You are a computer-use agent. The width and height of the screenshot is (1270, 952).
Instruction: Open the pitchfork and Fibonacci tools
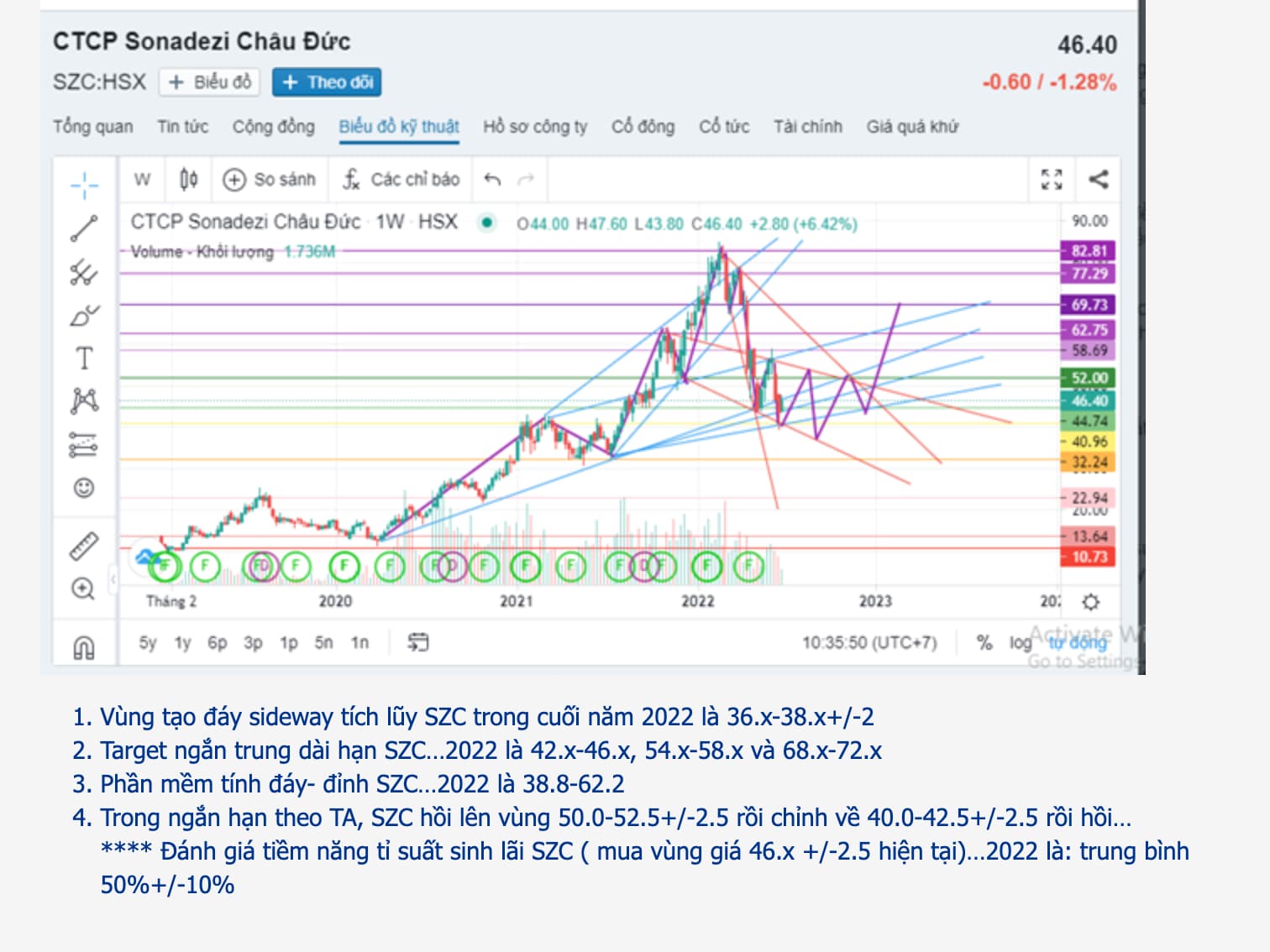click(84, 272)
